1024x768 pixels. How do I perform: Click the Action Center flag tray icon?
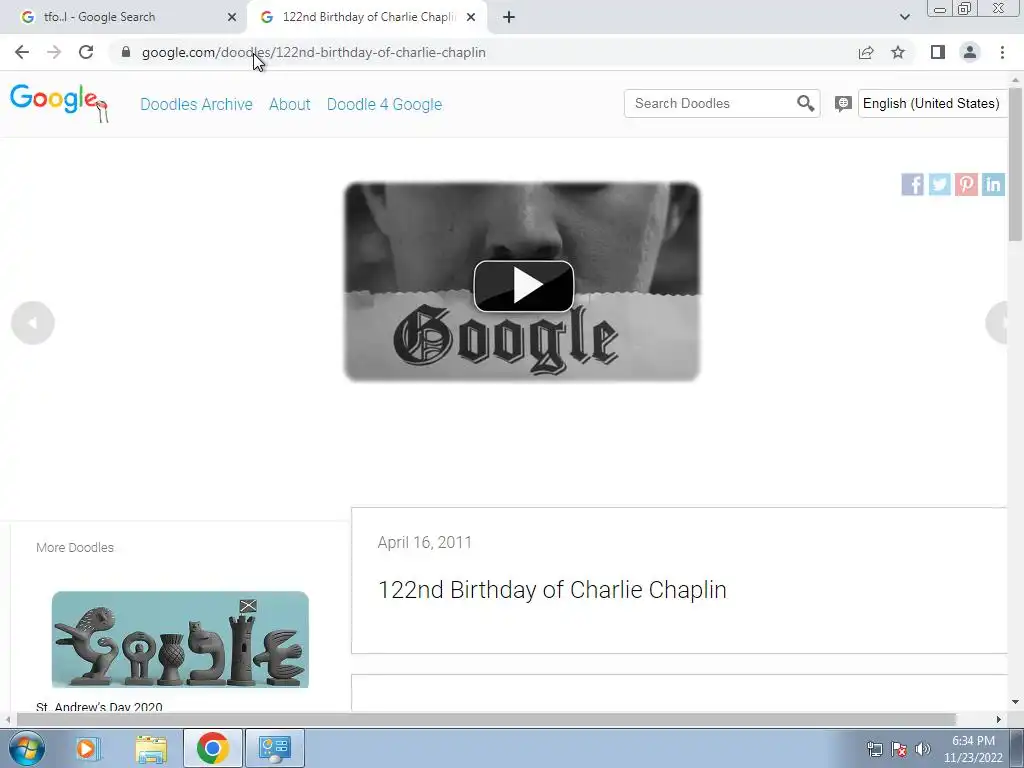click(x=899, y=749)
